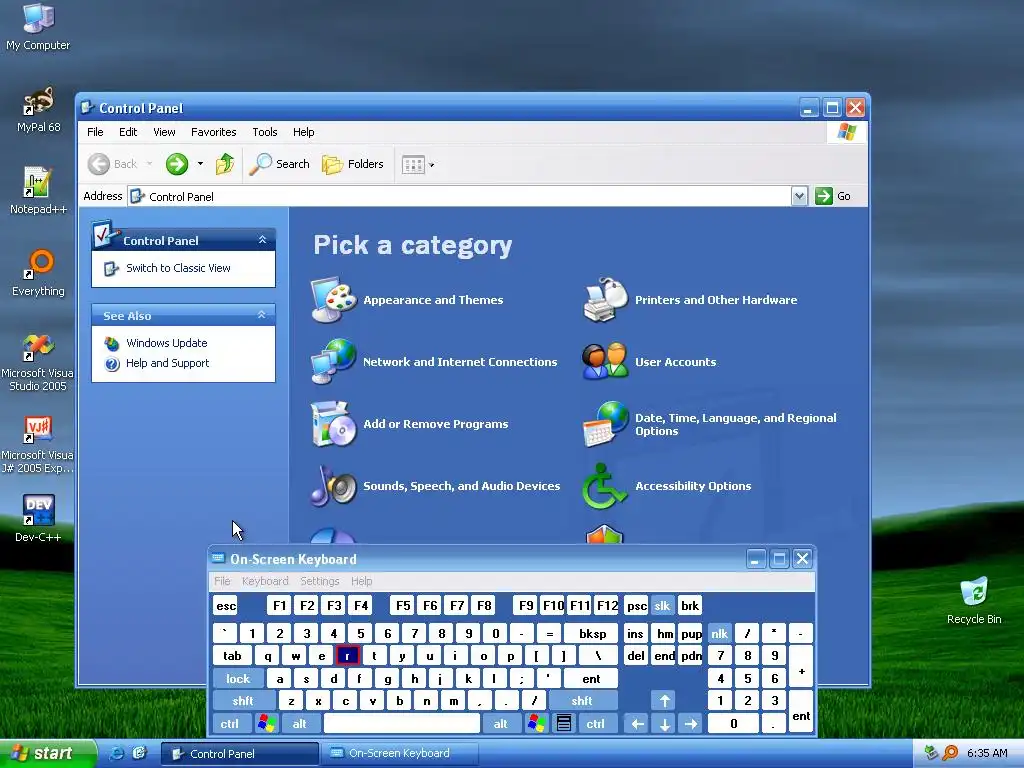Collapse the Control Panel sidebar section
This screenshot has width=1024, height=768.
[262, 240]
